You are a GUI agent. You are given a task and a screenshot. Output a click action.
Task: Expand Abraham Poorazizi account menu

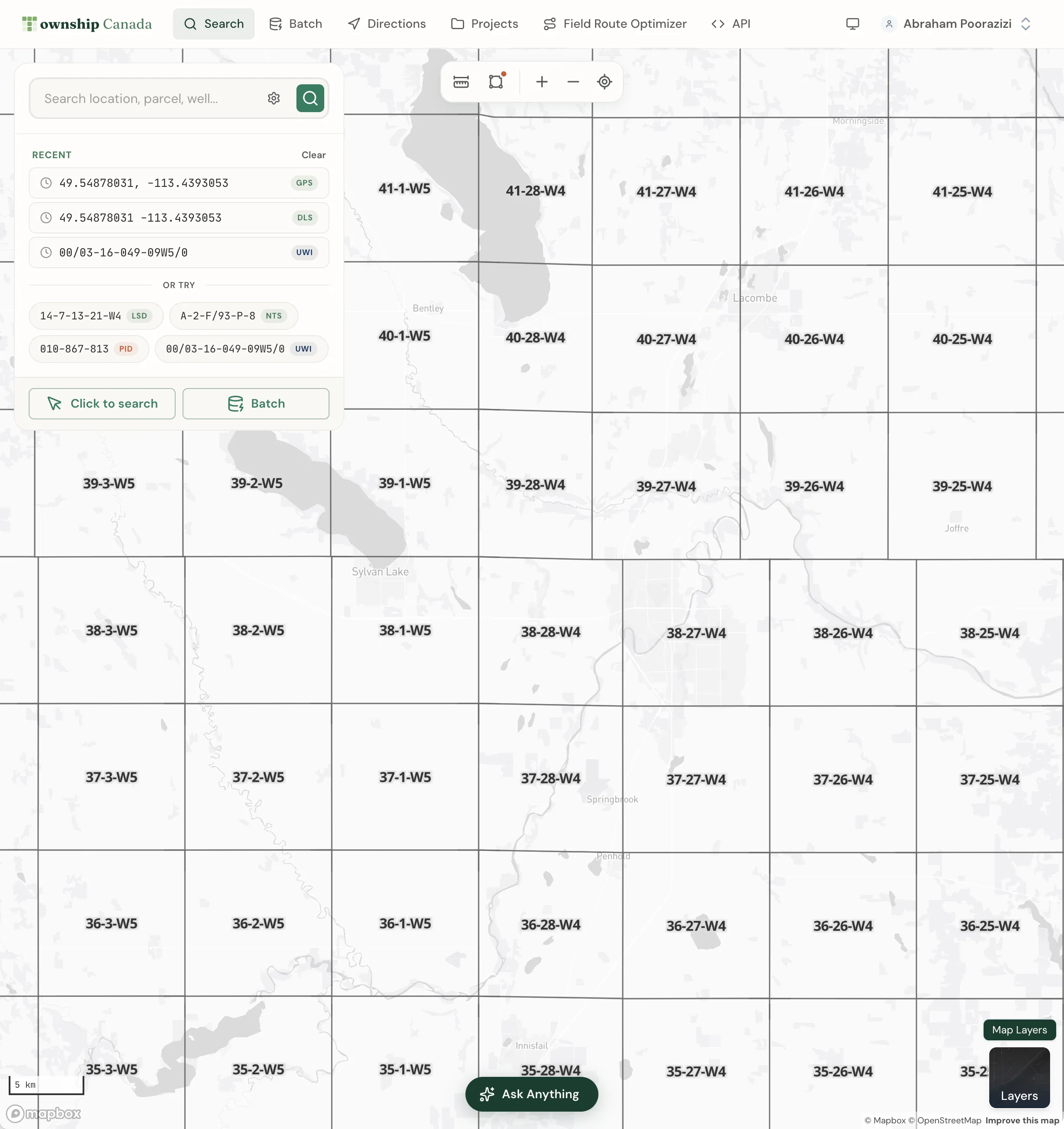[x=956, y=24]
